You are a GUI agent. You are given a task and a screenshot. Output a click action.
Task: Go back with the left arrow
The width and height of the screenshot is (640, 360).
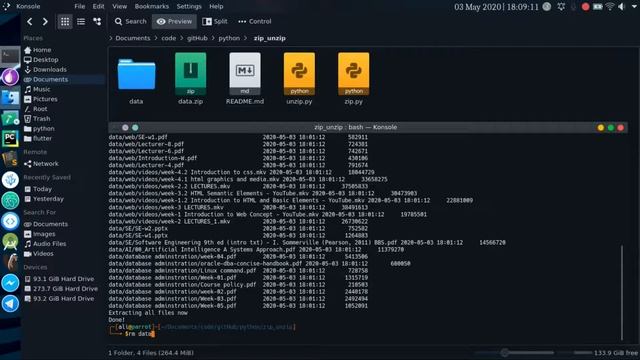pos(30,22)
